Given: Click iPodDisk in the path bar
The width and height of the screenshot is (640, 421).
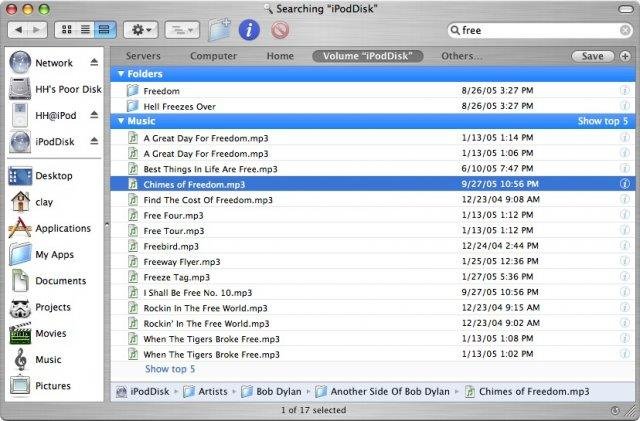Looking at the screenshot, I should 142,392.
